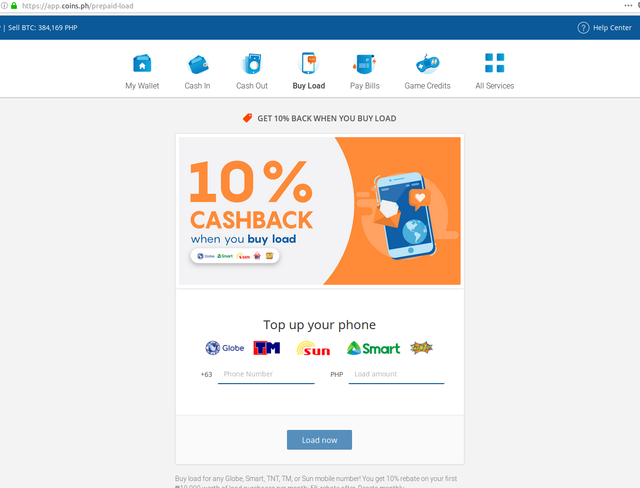640x488 pixels.
Task: Click the Phone Number input field
Action: tap(266, 375)
